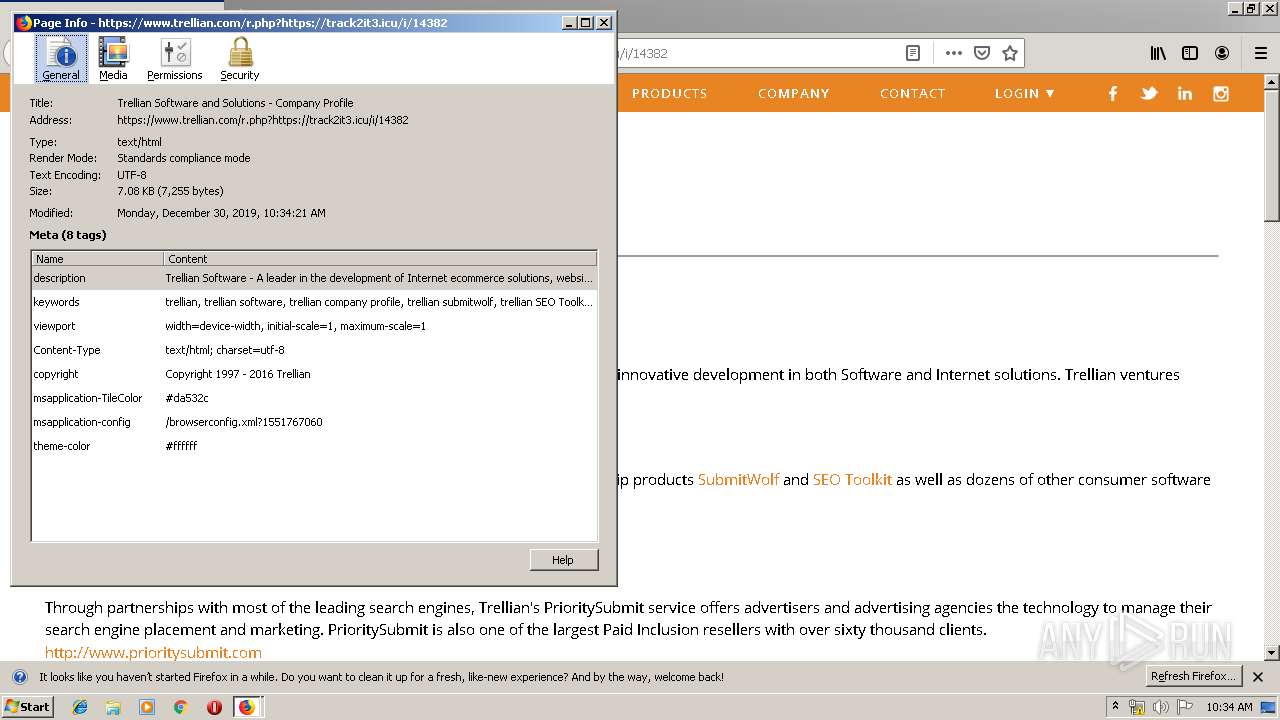Click the Help button in Page Info
Image resolution: width=1280 pixels, height=720 pixels.
563,560
